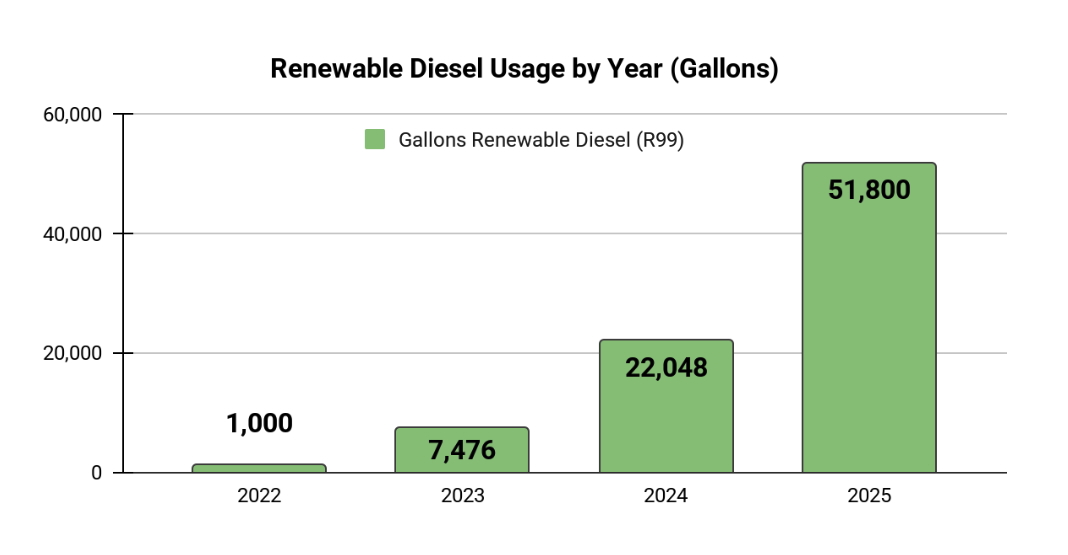Image resolution: width=1068 pixels, height=555 pixels.
Task: Click the x-axis label '2025'
Action: [869, 495]
